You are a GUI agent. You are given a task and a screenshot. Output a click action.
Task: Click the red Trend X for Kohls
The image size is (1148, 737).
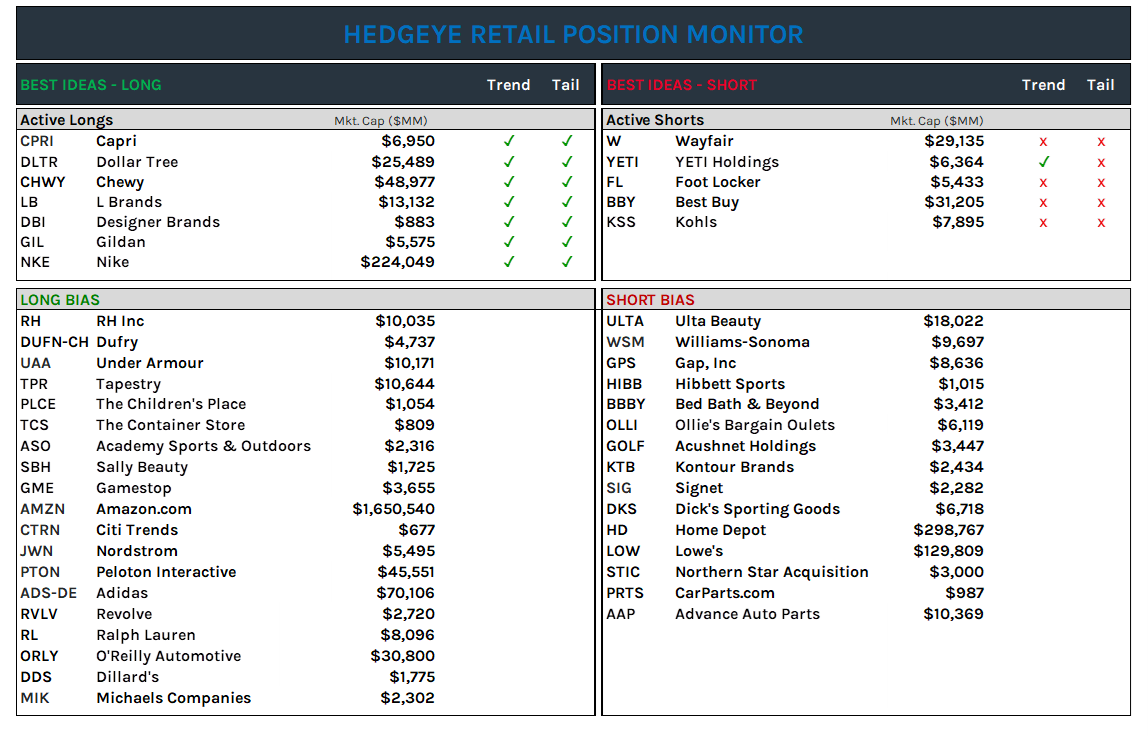[1044, 221]
